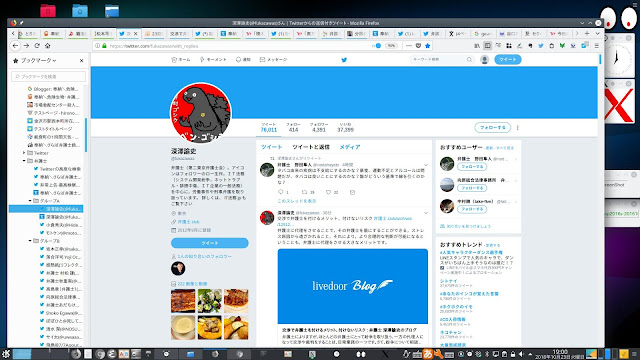Open direct message icon under first tweet
The height and width of the screenshot is (360, 640).
click(352, 192)
